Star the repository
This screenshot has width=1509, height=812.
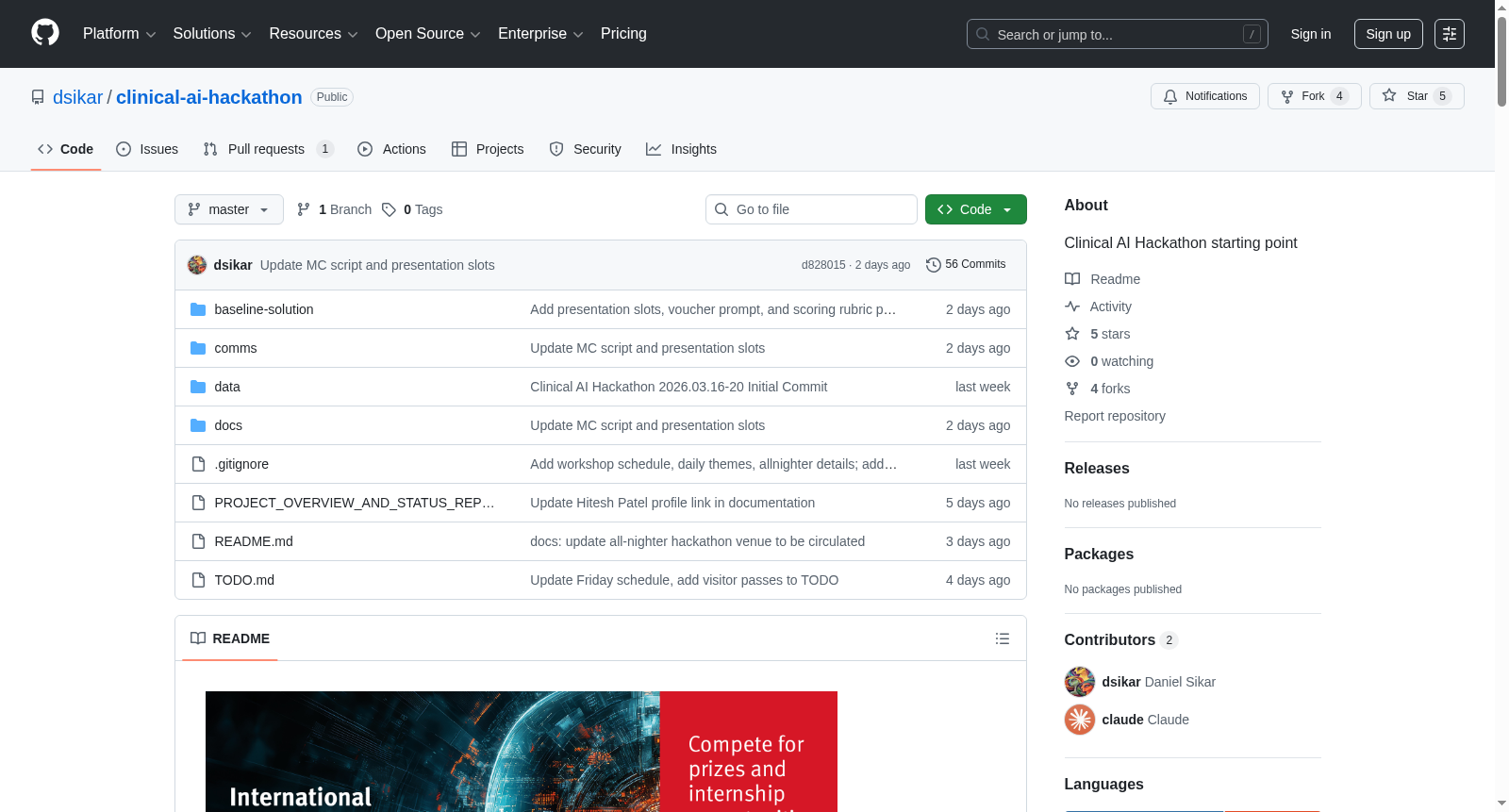pos(1417,96)
